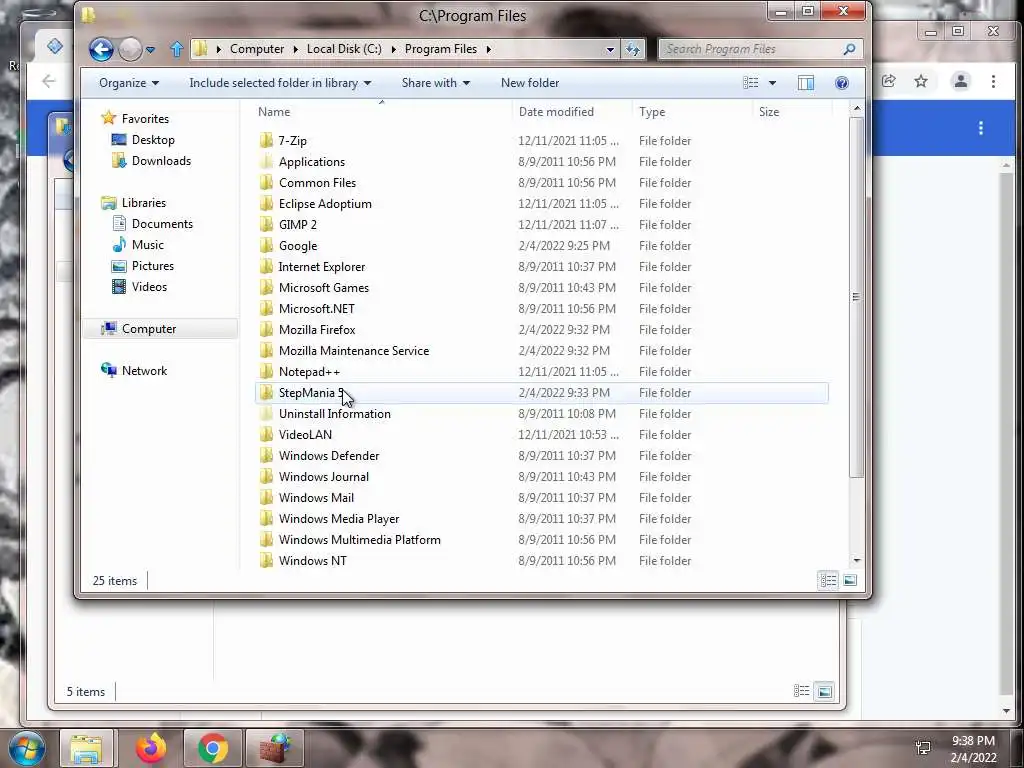This screenshot has width=1024, height=768.
Task: Select the 7-Zip folder icon
Action: pos(266,140)
